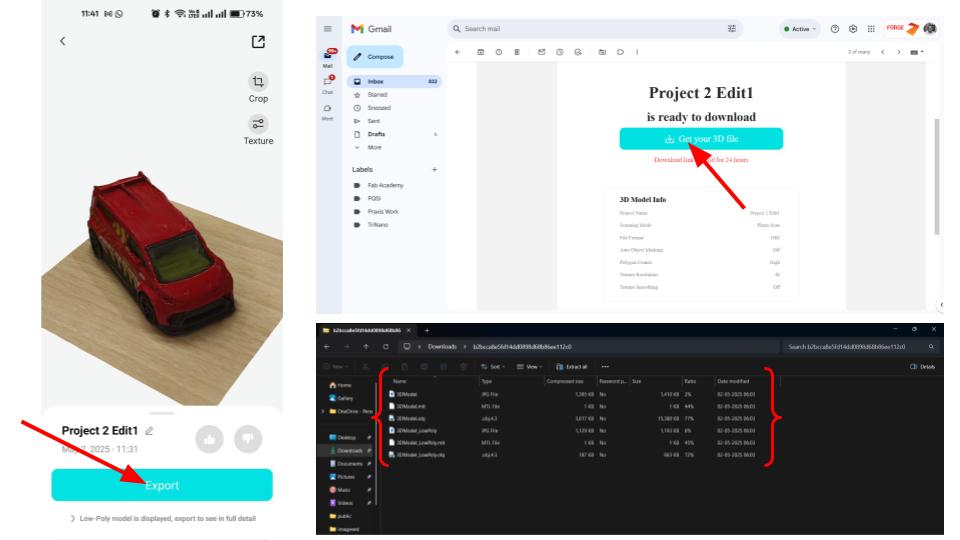Open the Inbox folder in Gmail
The width and height of the screenshot is (960, 540).
[x=394, y=81]
